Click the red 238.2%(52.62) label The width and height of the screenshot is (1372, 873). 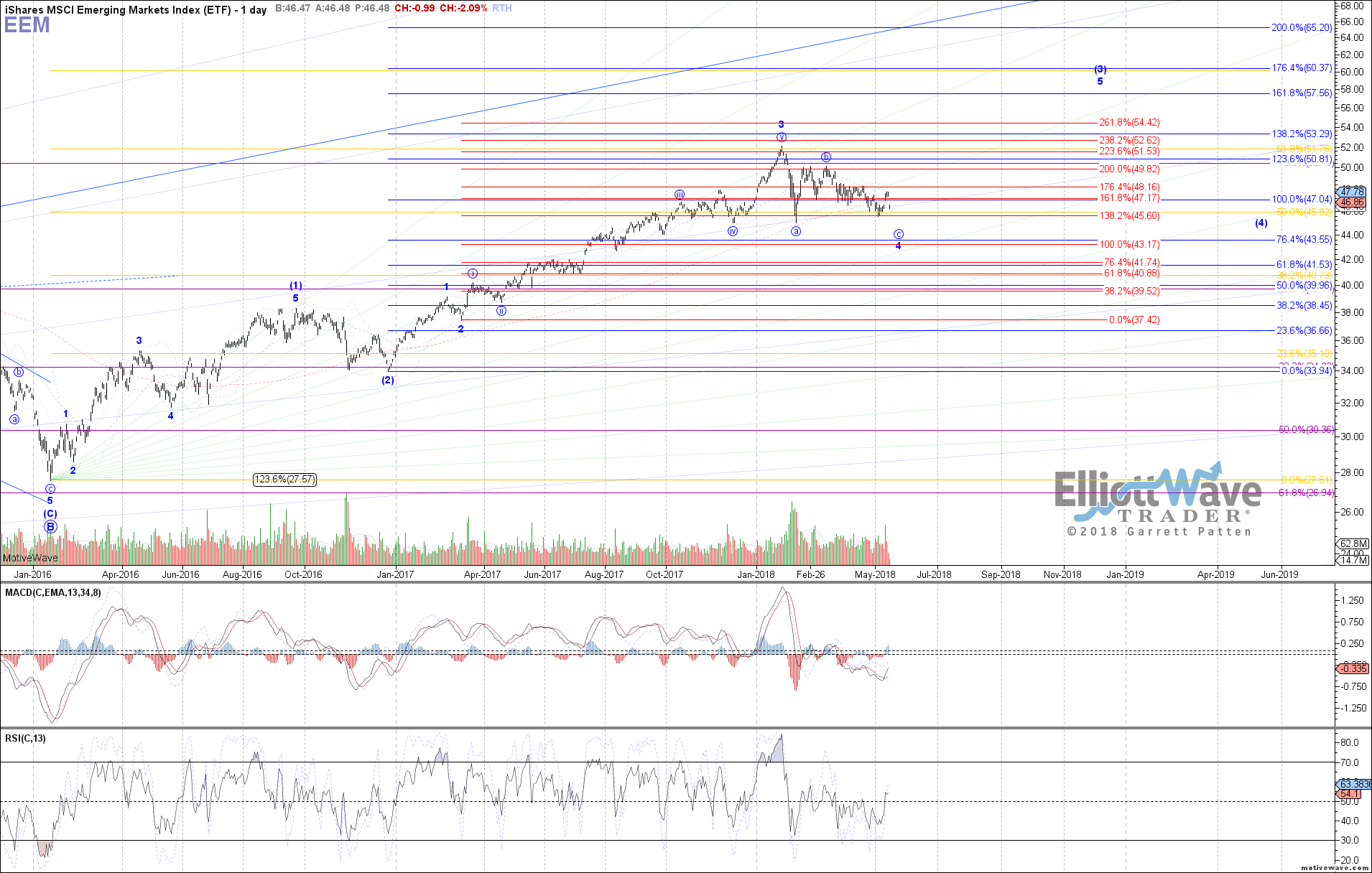tap(1129, 141)
